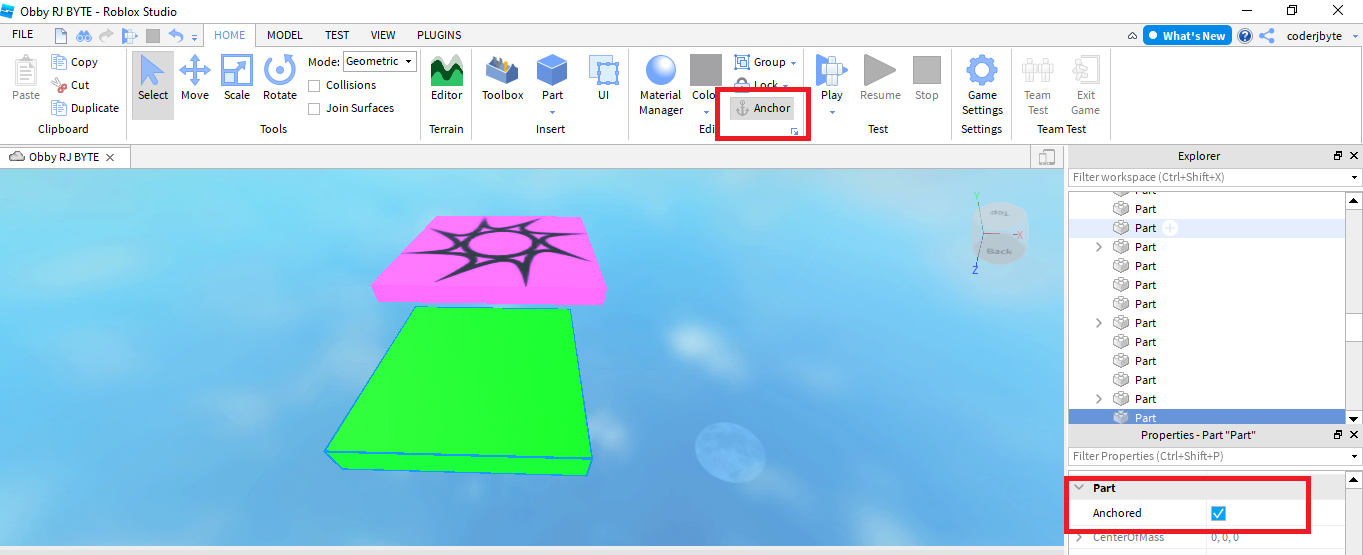This screenshot has height=555, width=1363.
Task: Duplicate the selected part
Action: 85,108
